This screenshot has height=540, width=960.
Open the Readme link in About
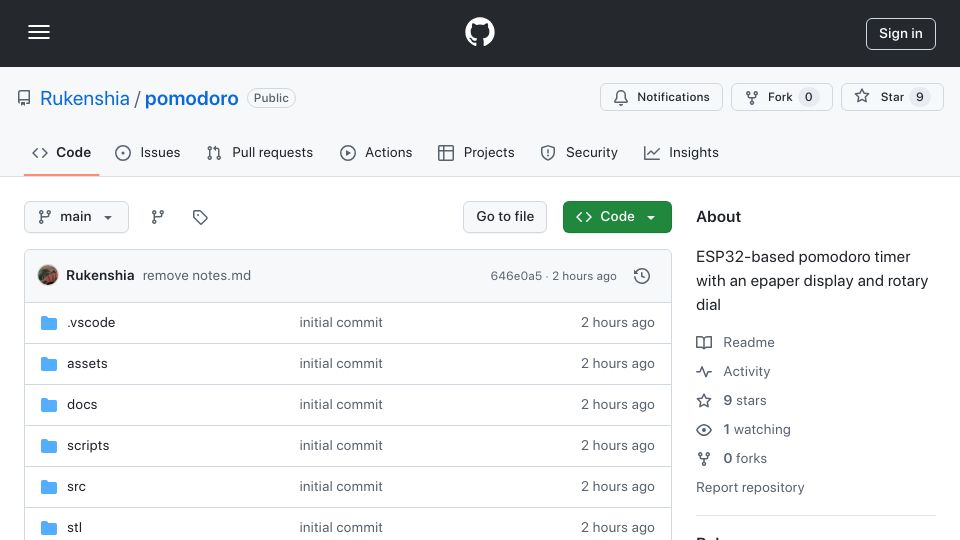tap(749, 342)
